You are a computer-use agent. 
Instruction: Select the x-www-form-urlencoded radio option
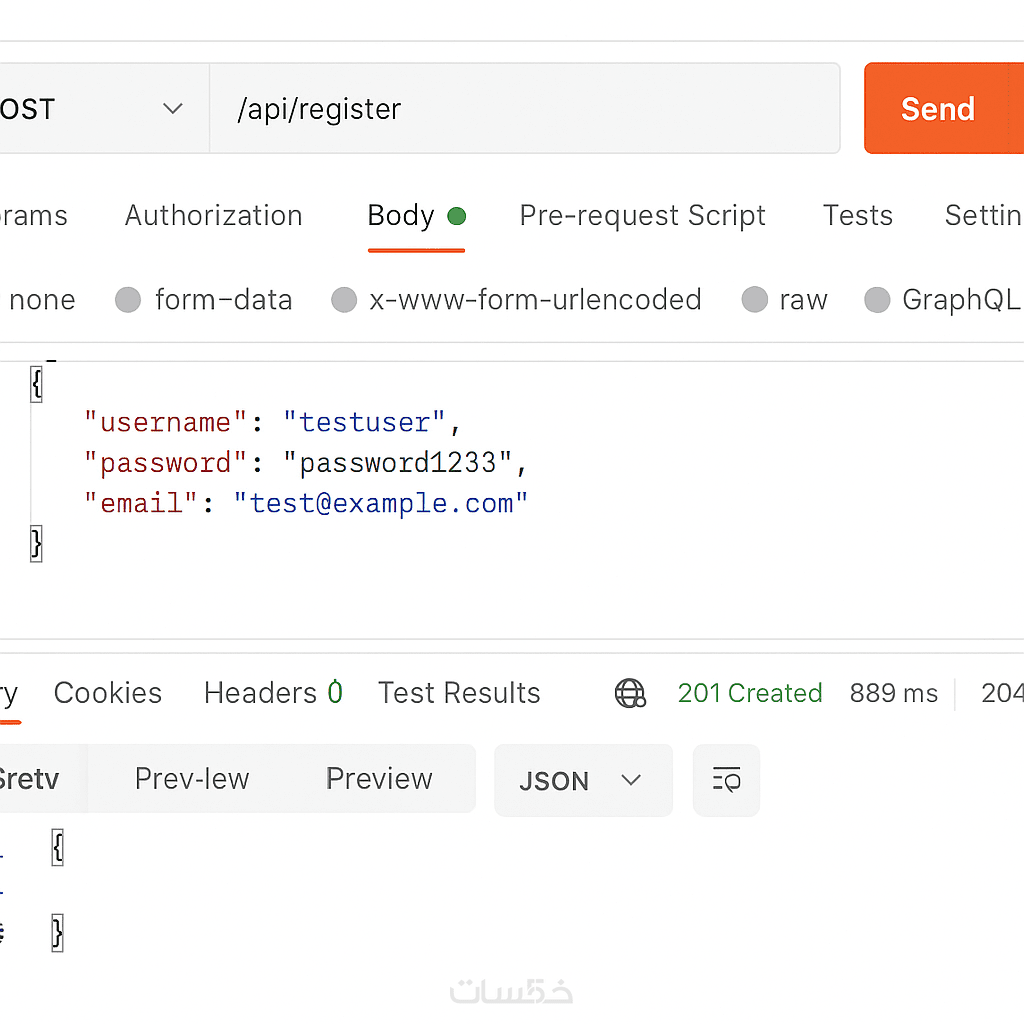pos(344,300)
